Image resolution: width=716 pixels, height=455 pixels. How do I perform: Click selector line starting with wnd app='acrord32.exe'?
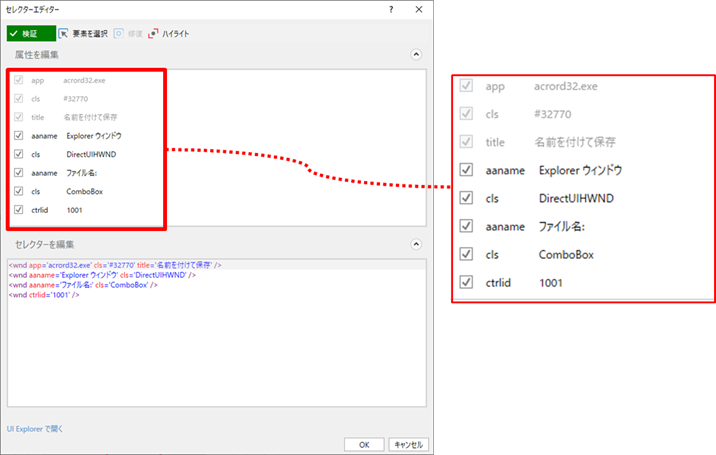pos(115,265)
